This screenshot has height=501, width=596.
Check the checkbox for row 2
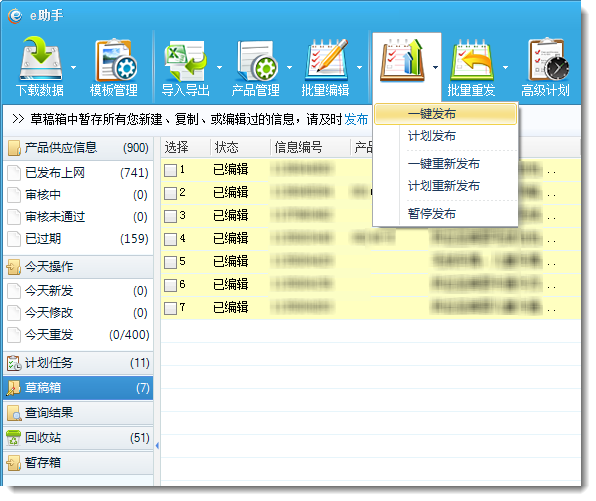click(170, 193)
